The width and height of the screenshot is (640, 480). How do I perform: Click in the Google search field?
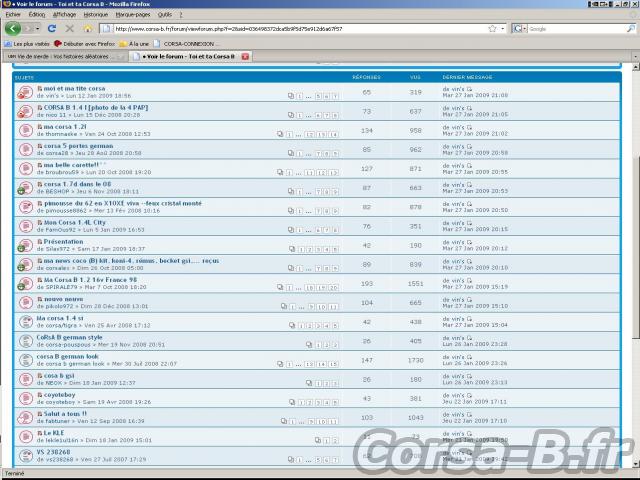tap(577, 29)
